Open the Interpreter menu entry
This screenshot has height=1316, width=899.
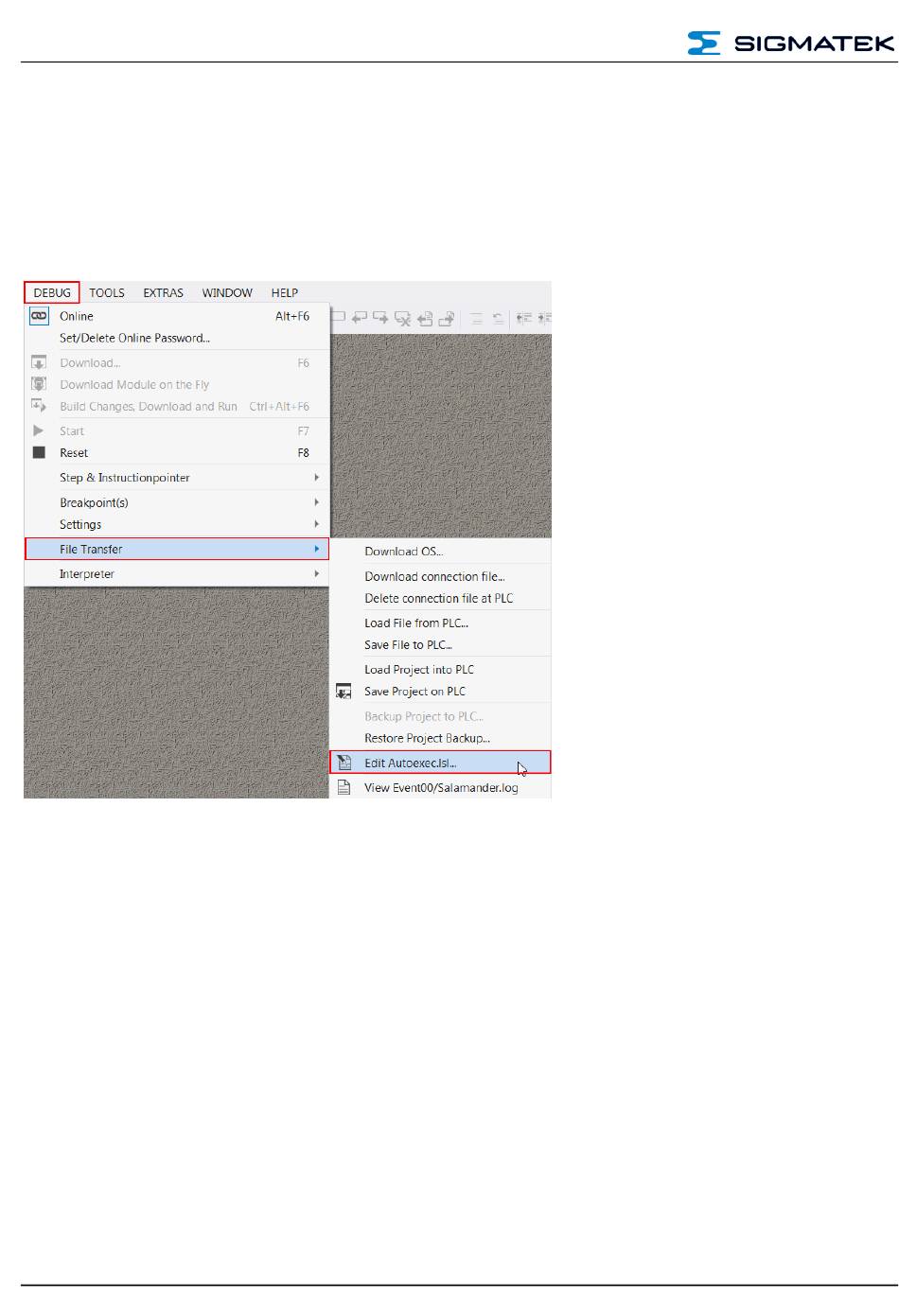pos(177,573)
